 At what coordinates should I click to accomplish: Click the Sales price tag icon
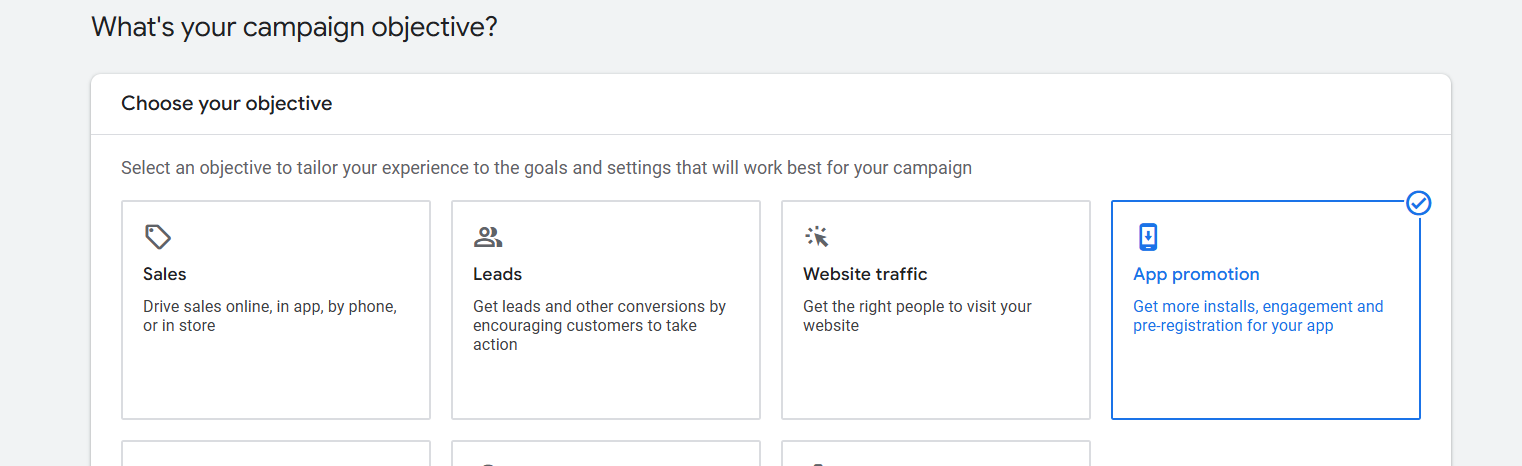pos(158,237)
